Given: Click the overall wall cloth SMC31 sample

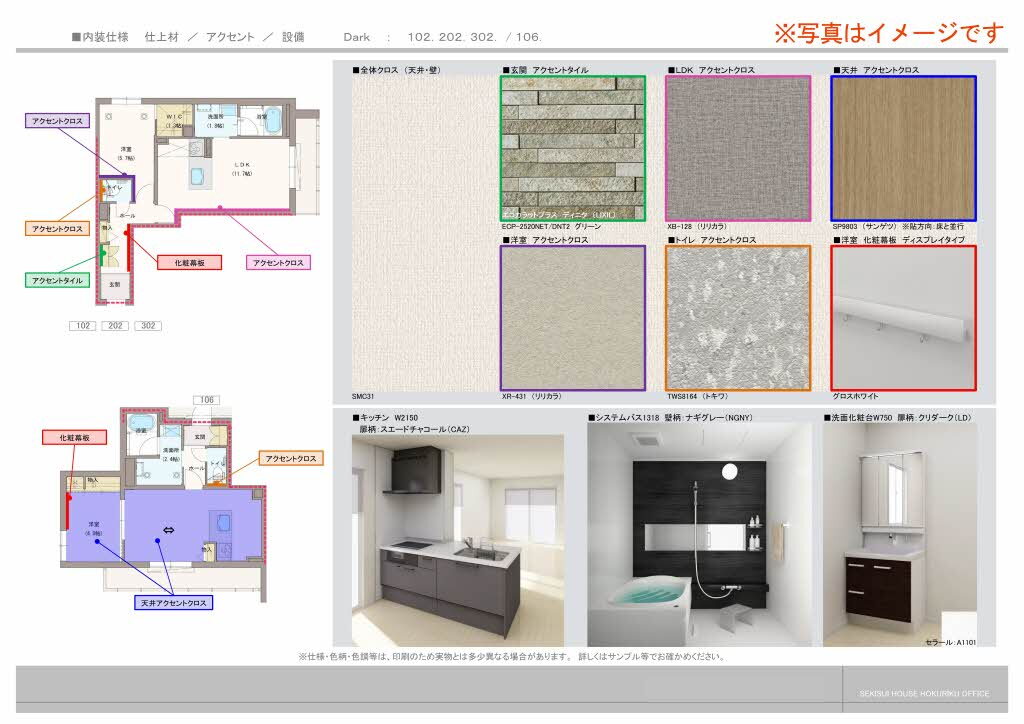Looking at the screenshot, I should click(424, 233).
